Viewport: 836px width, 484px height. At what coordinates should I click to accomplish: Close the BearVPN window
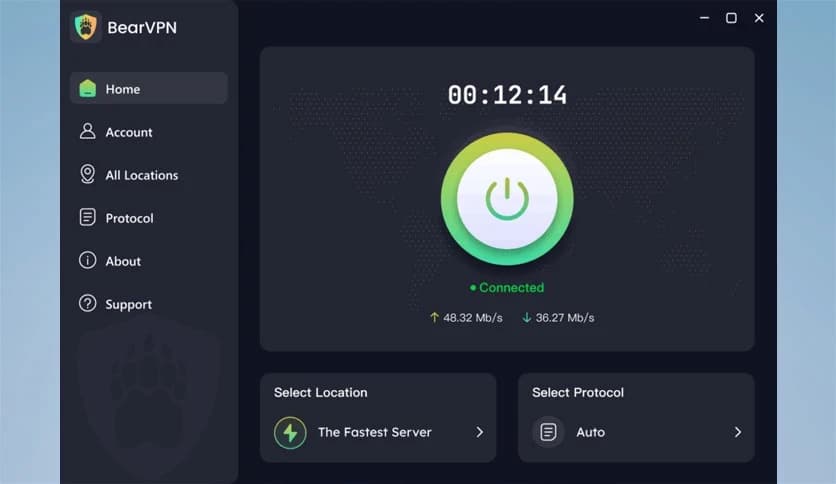(759, 18)
